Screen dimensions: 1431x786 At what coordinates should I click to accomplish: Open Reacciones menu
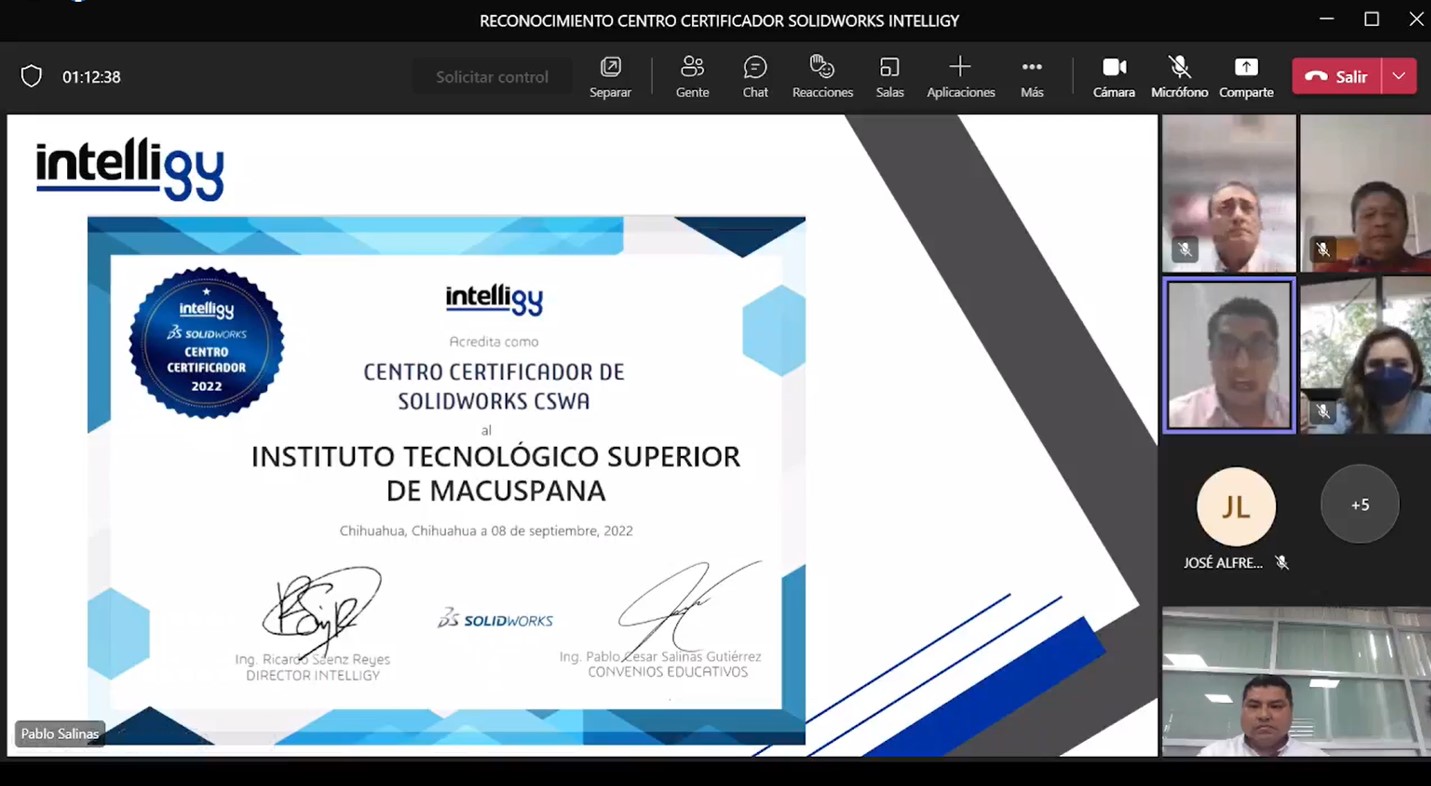[x=822, y=77]
